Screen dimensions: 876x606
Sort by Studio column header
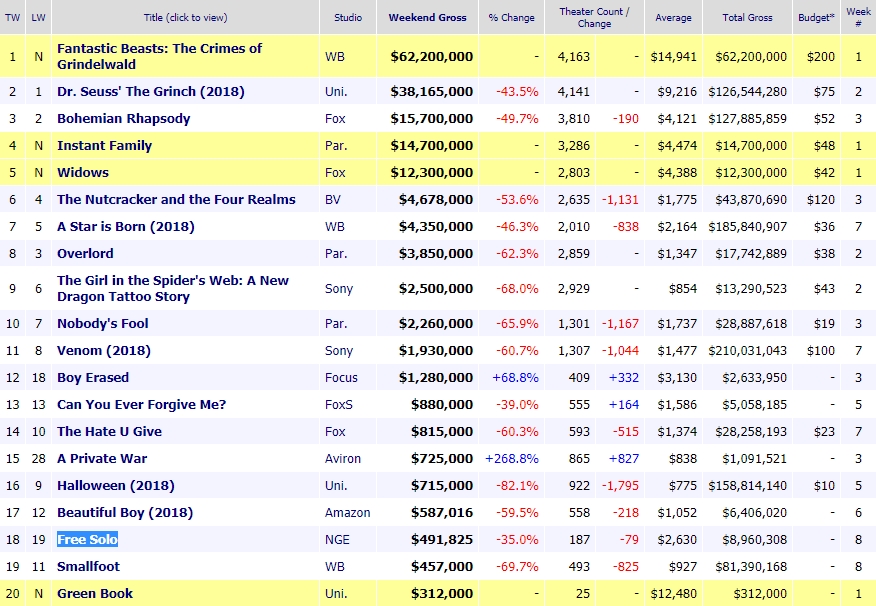[348, 17]
